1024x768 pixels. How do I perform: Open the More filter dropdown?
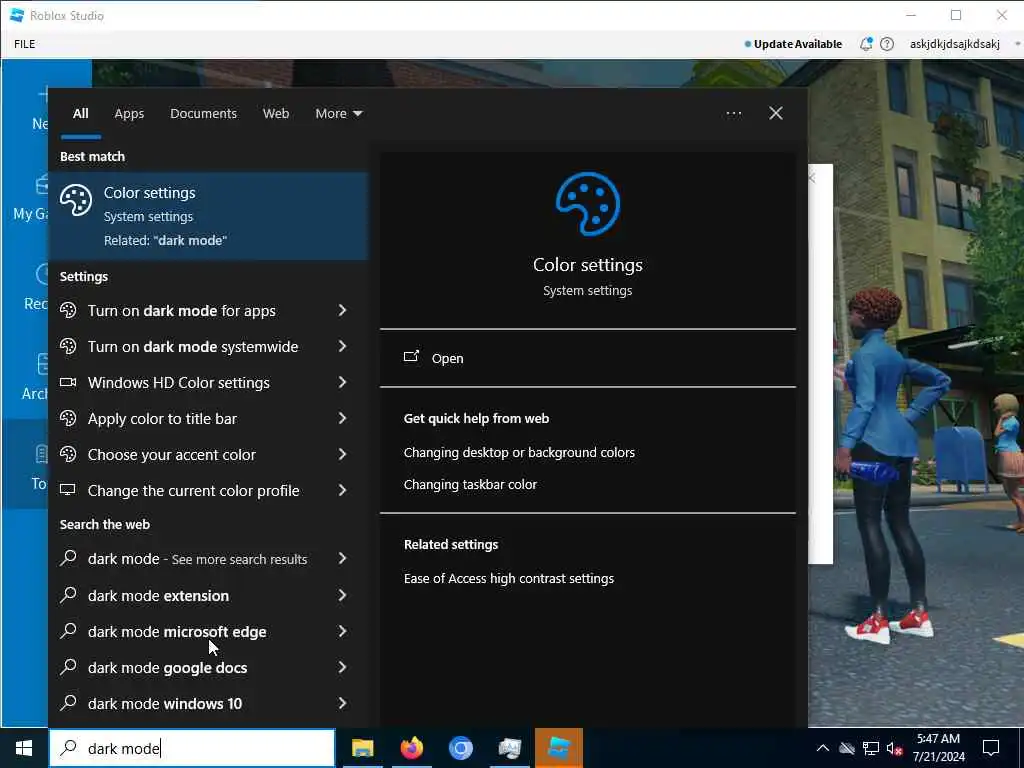[x=338, y=114]
